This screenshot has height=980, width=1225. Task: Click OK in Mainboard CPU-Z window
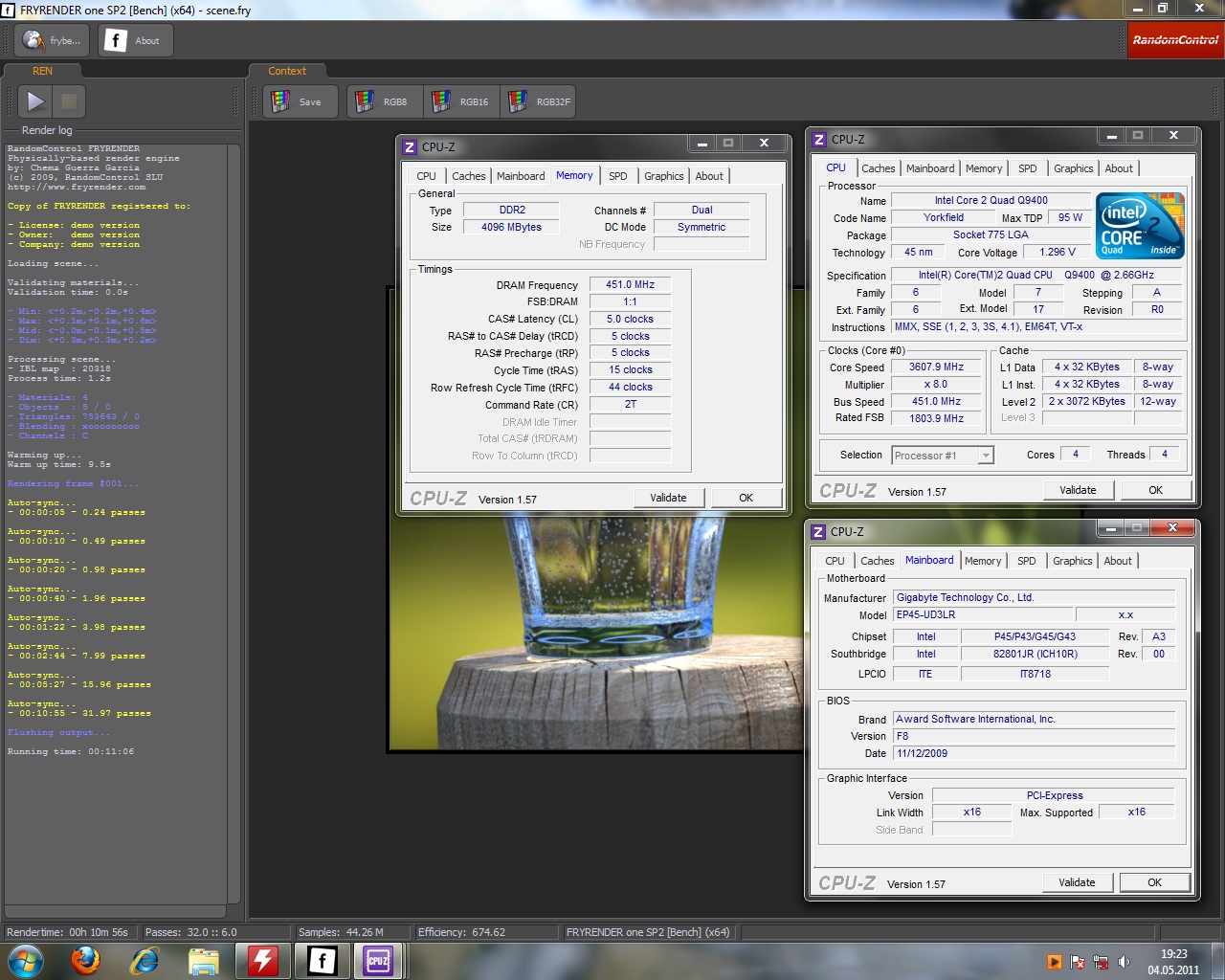pos(1154,882)
